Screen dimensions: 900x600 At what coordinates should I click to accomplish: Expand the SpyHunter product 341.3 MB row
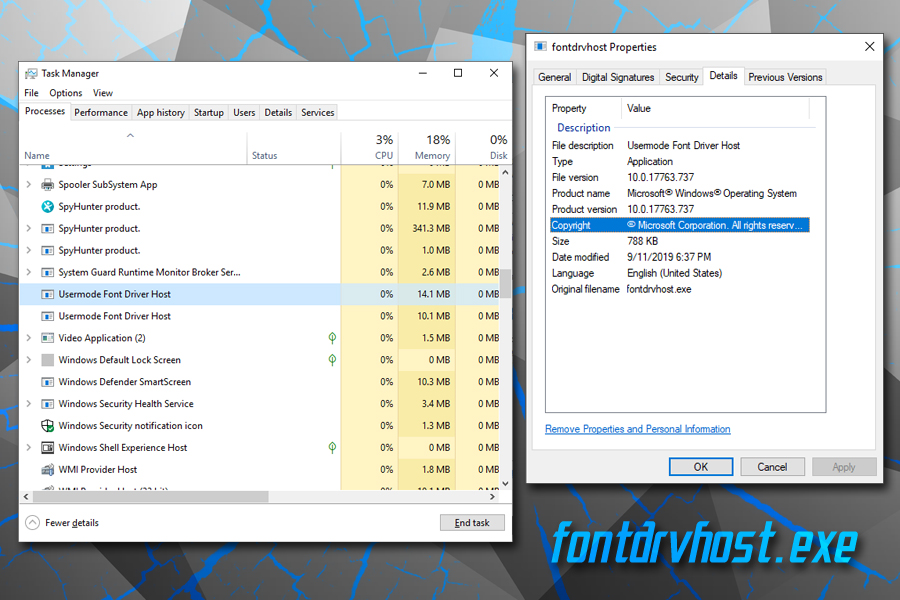(29, 229)
